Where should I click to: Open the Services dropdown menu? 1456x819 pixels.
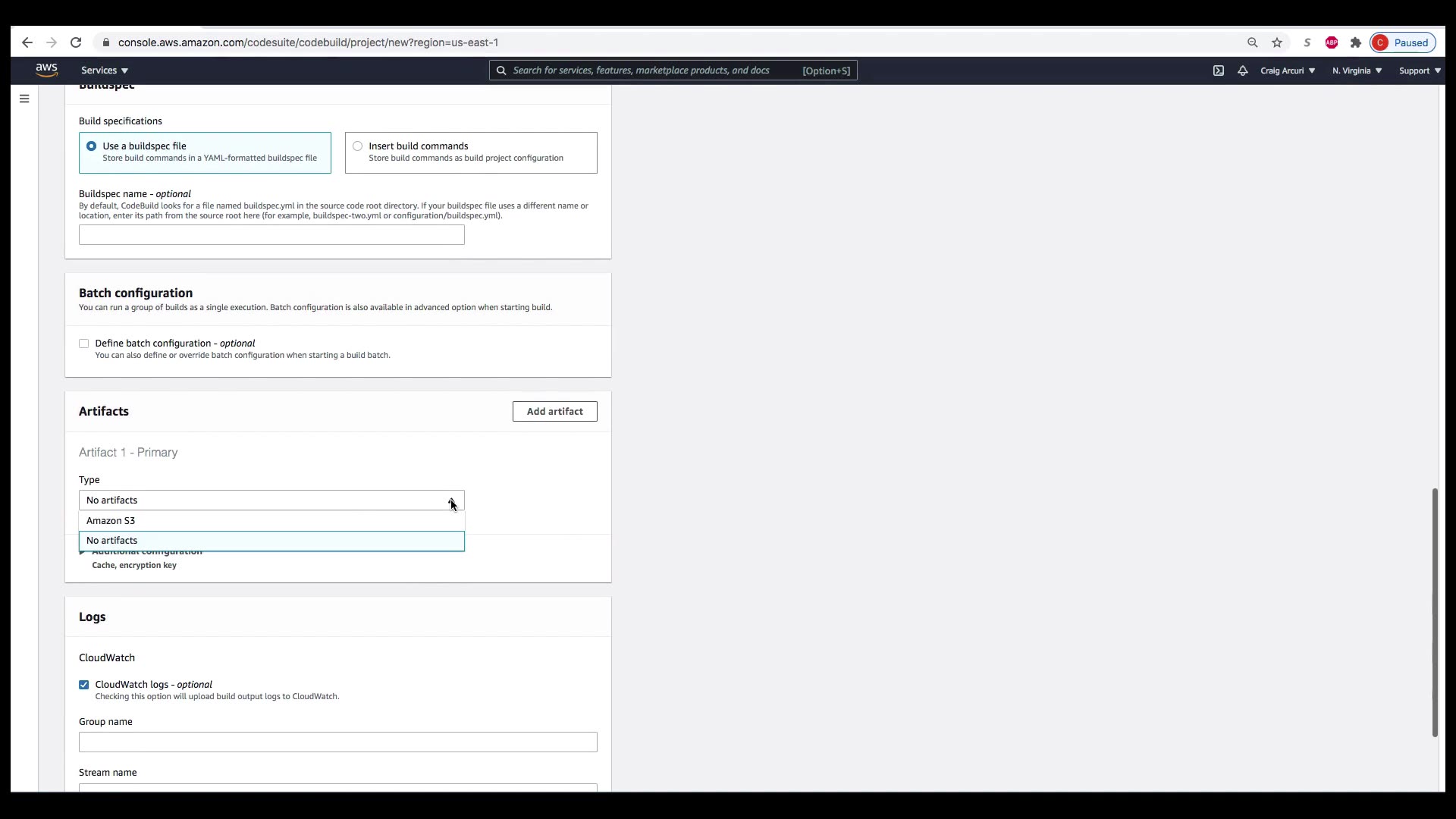click(x=105, y=71)
